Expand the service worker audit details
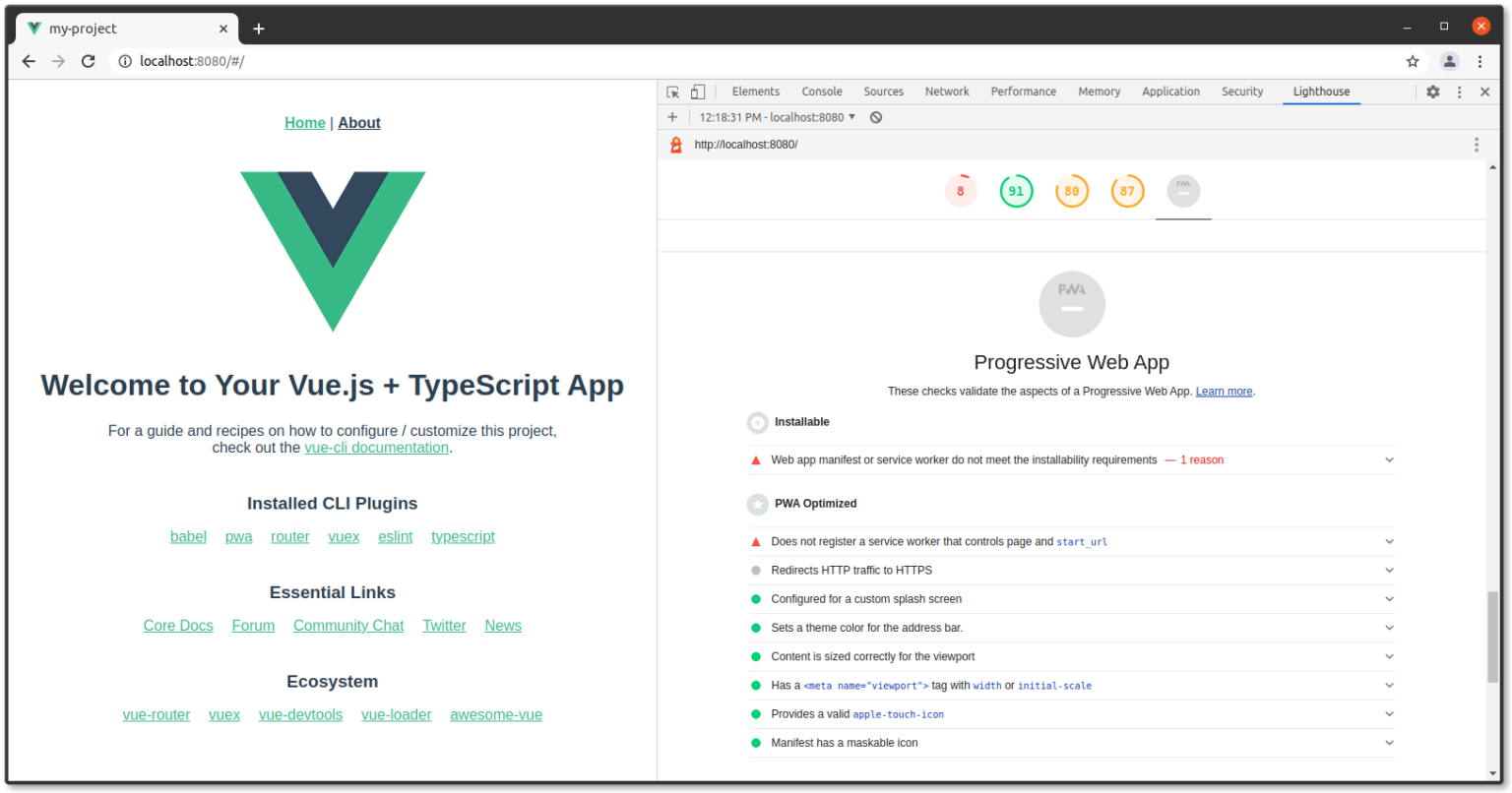Image resolution: width=1512 pixels, height=793 pixels. click(1389, 540)
